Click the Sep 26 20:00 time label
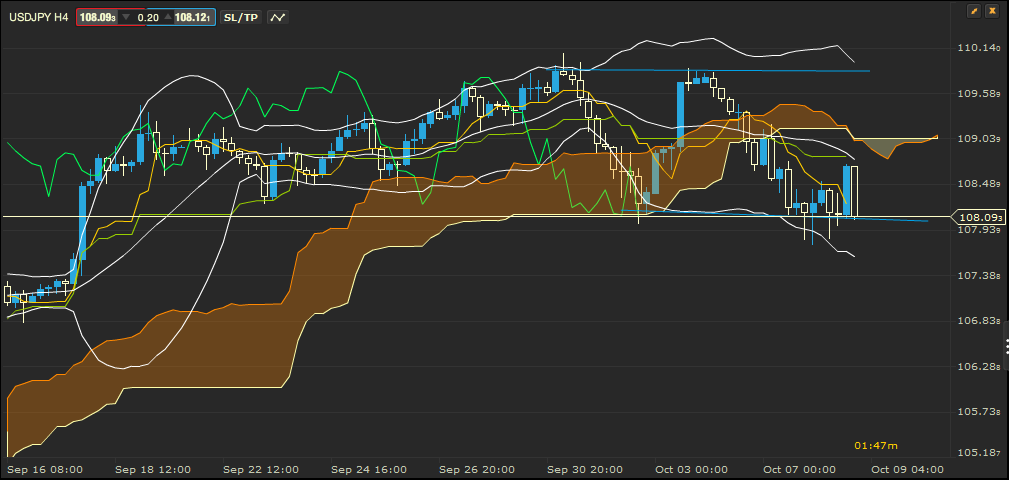The height and width of the screenshot is (480, 1009). (477, 469)
